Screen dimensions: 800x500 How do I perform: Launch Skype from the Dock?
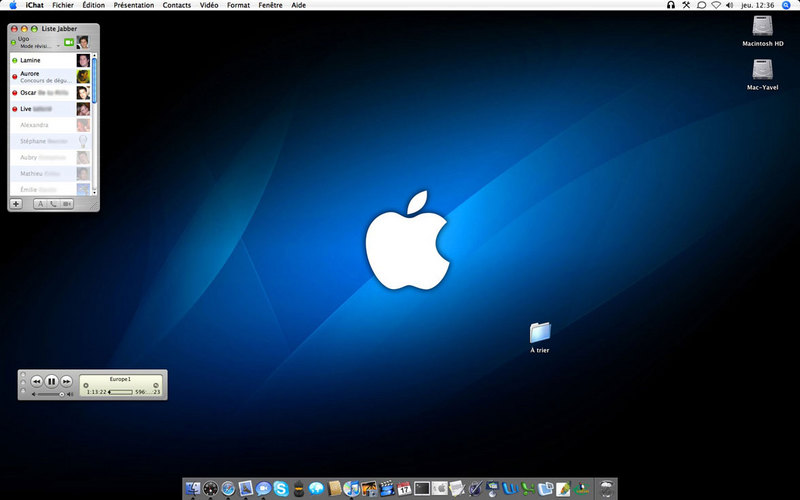click(x=281, y=488)
